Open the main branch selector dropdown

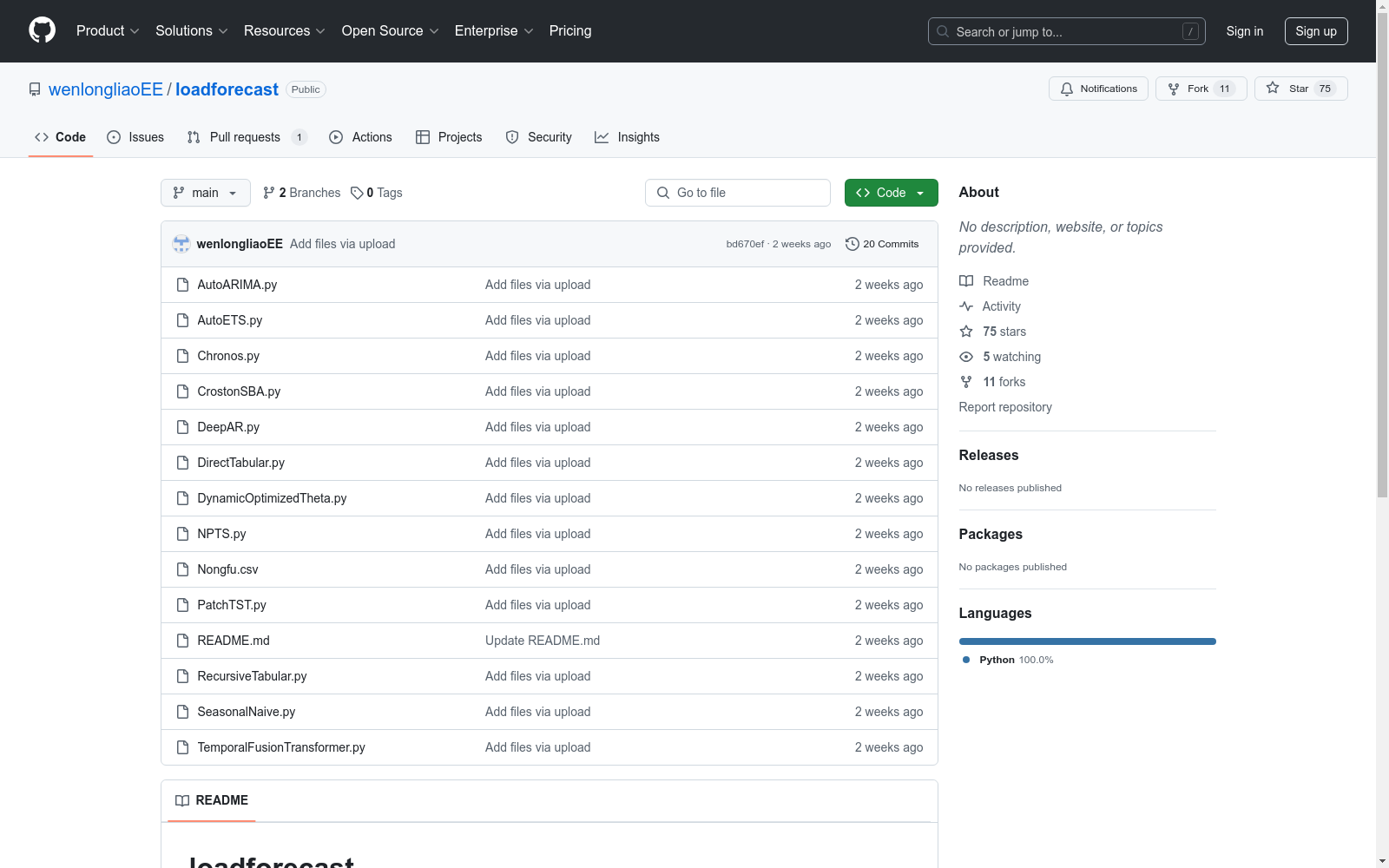click(206, 193)
